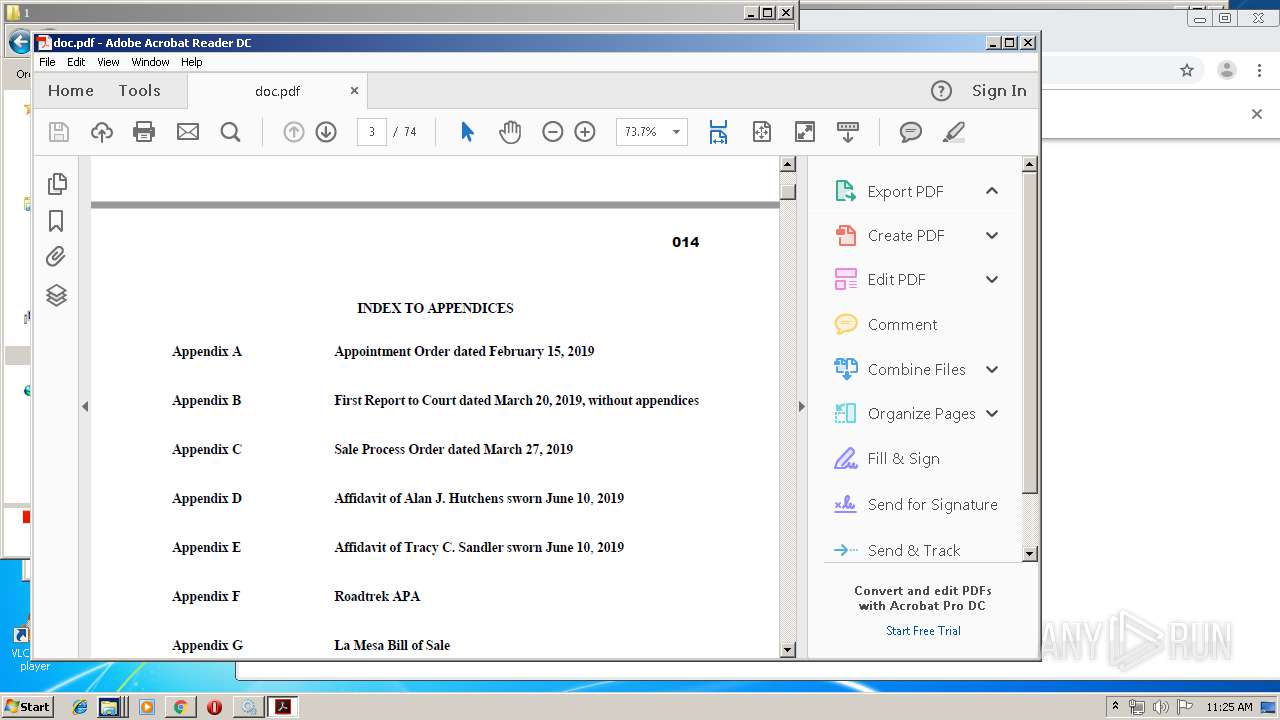Select the Highlight text pen tool
The image size is (1280, 720).
click(954, 132)
